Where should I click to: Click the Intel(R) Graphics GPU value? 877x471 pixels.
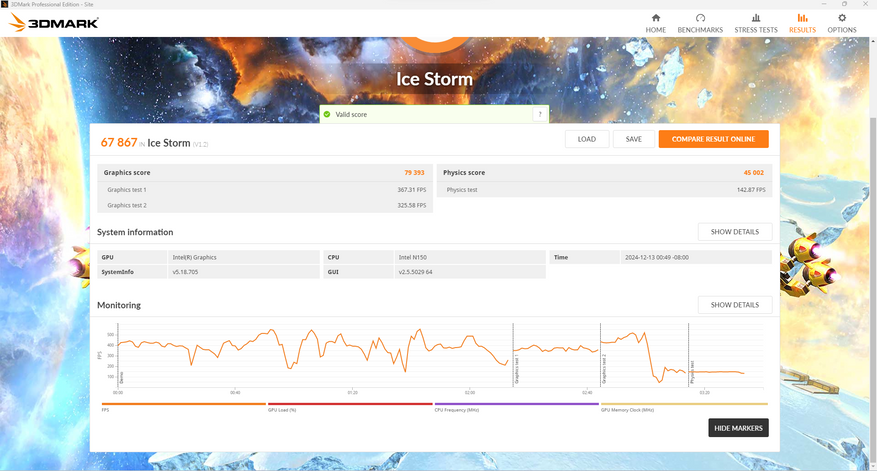pos(194,257)
